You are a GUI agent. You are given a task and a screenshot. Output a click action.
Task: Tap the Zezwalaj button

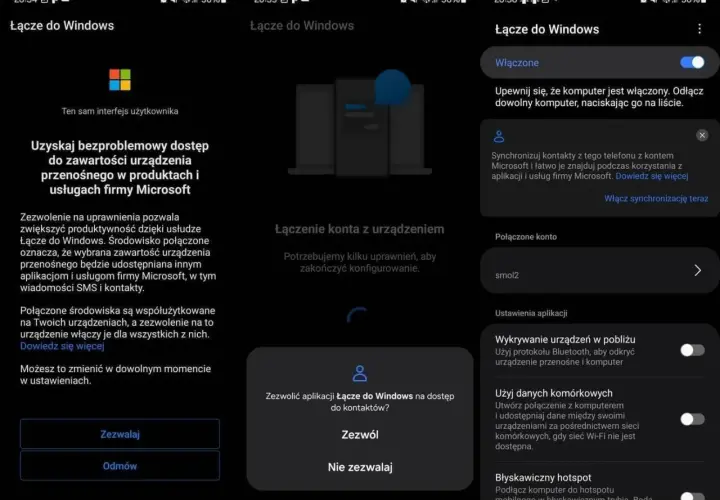tap(120, 434)
